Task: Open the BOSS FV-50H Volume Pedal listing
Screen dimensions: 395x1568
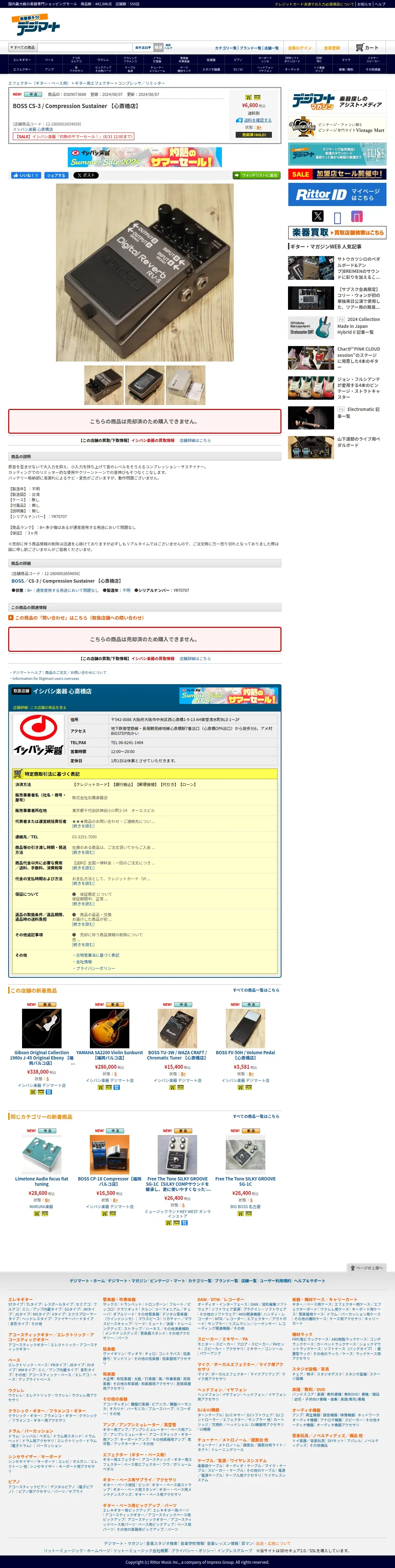Action: point(246,1055)
